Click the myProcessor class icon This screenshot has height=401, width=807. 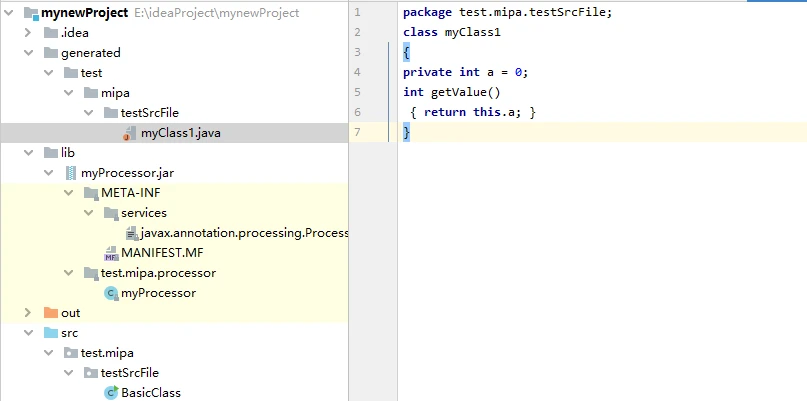coord(111,293)
